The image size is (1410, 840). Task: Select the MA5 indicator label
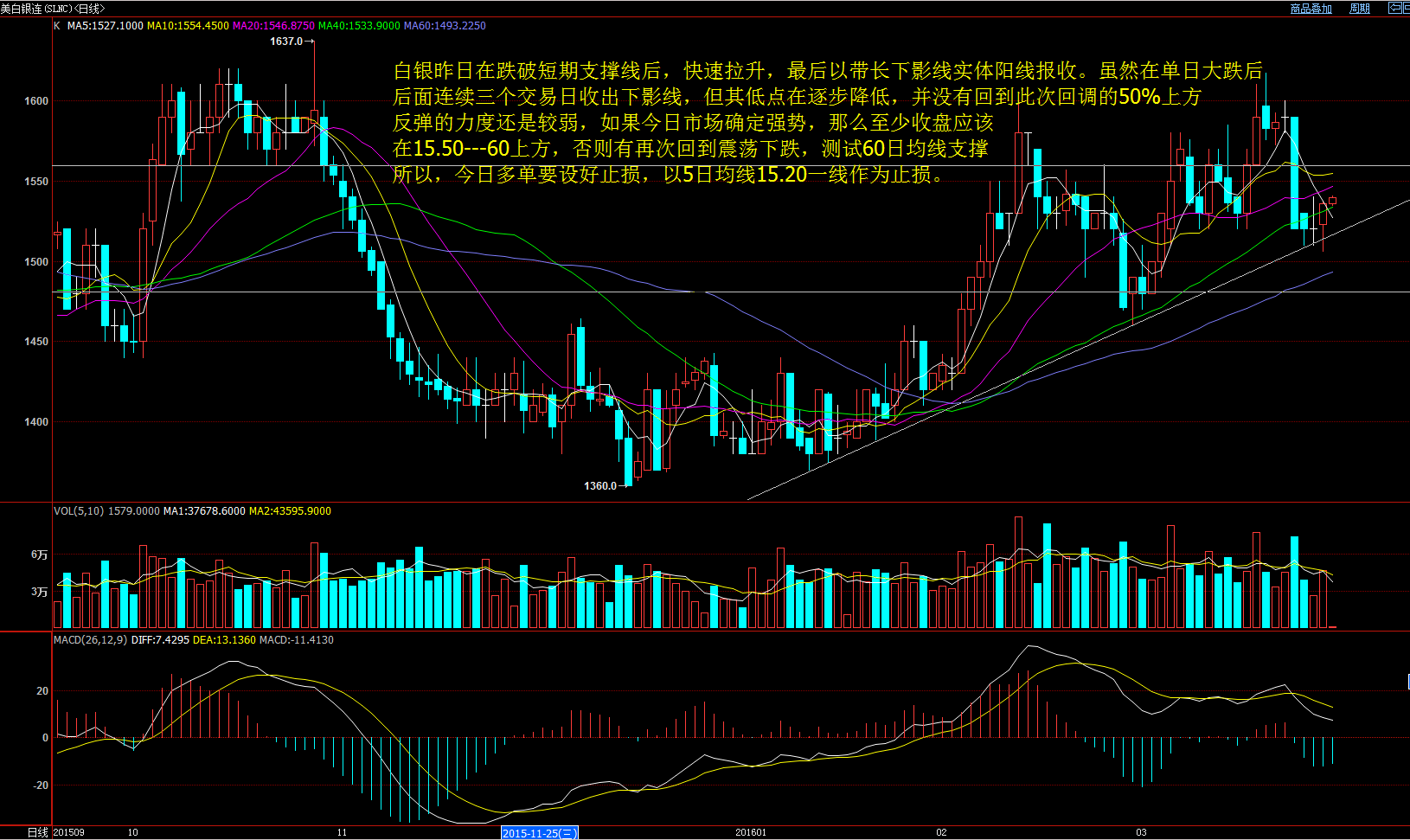(105, 26)
